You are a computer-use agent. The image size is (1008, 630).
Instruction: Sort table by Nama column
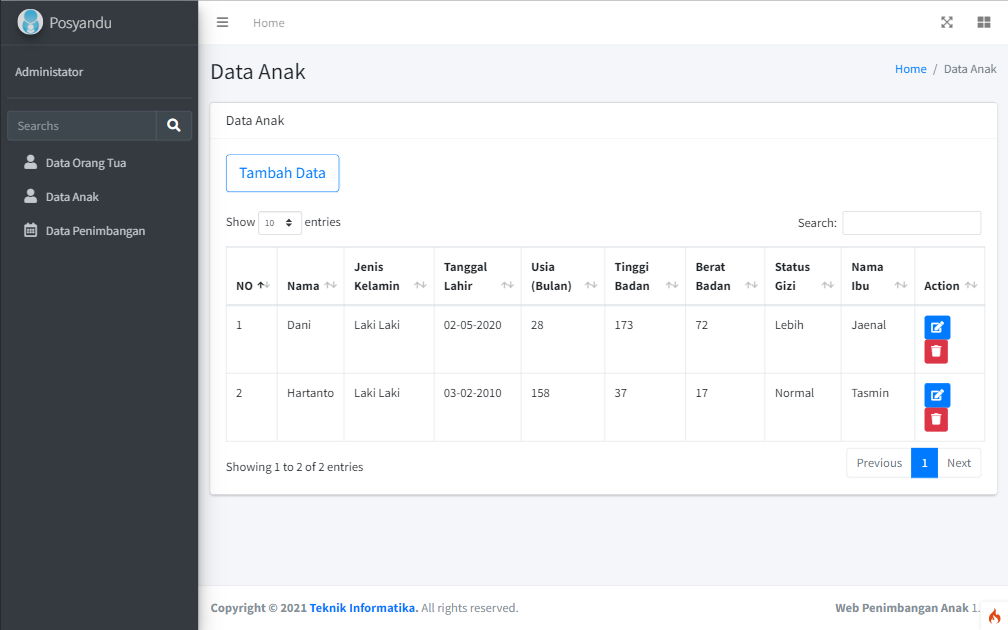[310, 286]
